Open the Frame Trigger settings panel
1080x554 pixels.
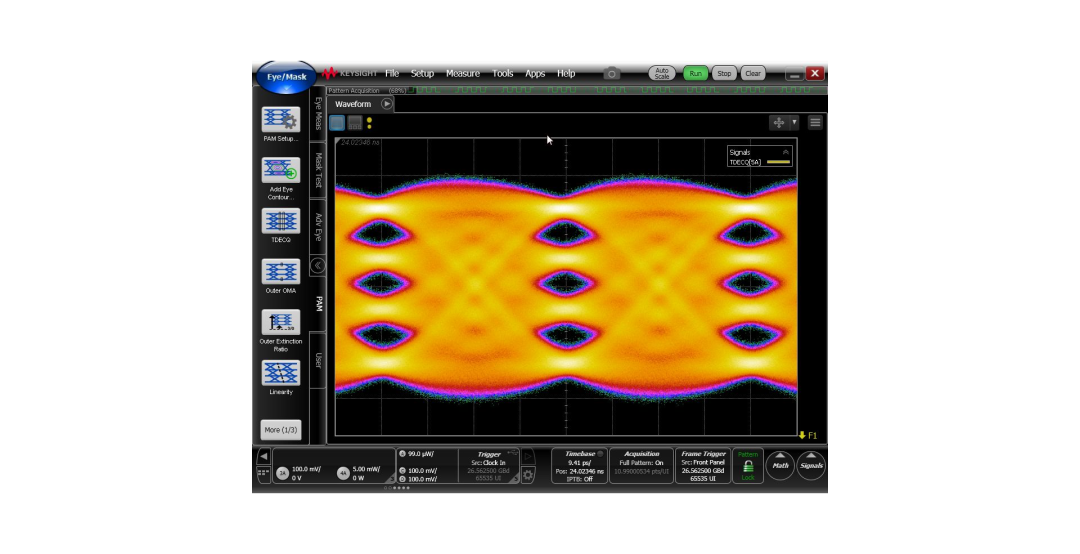703,466
